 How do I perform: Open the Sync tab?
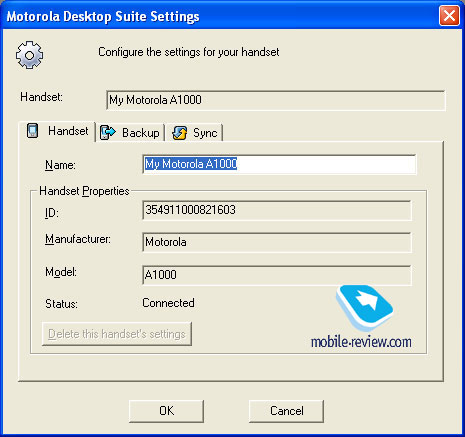[x=194, y=133]
